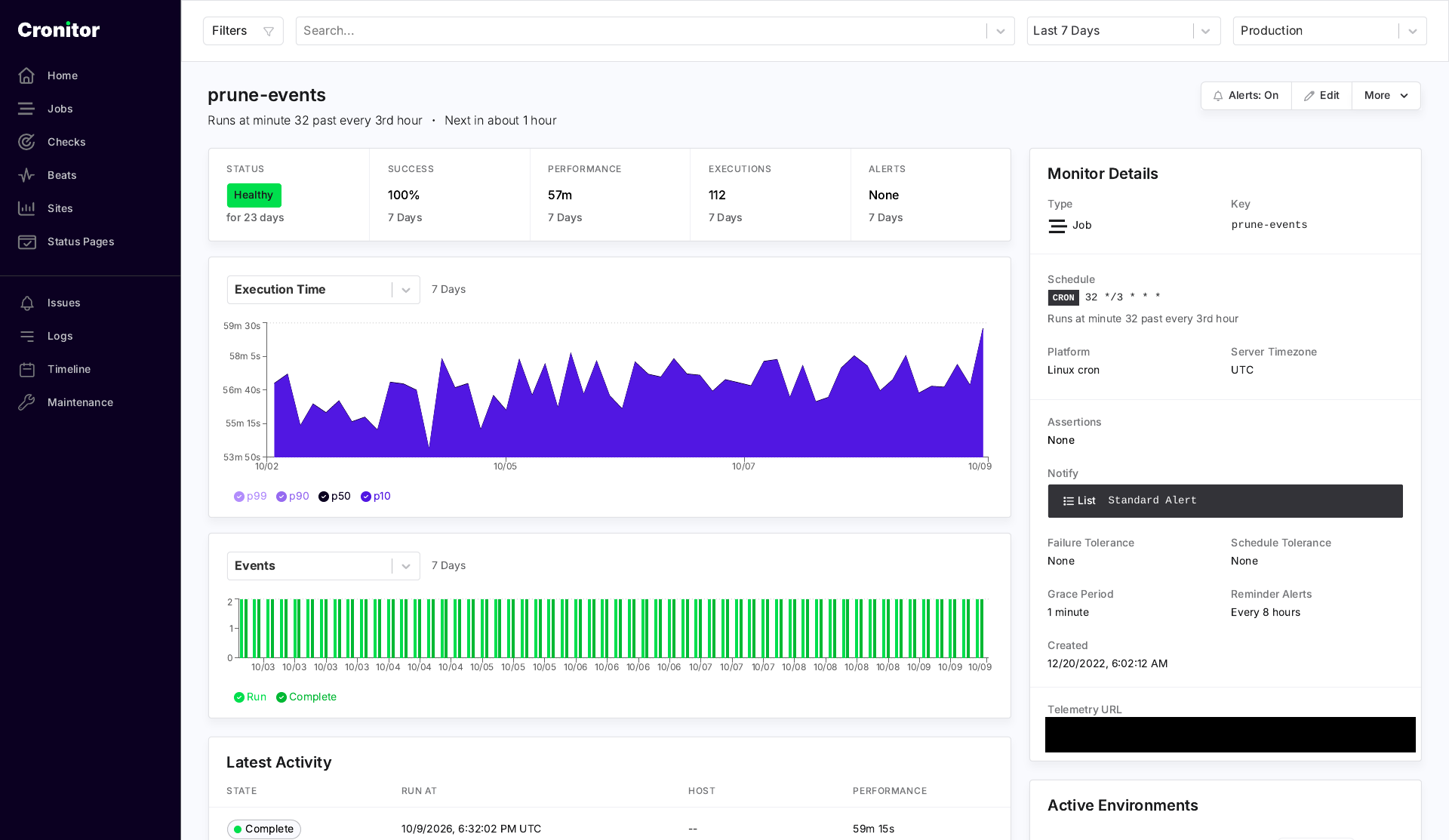Toggle the Run events legend item

pos(250,697)
